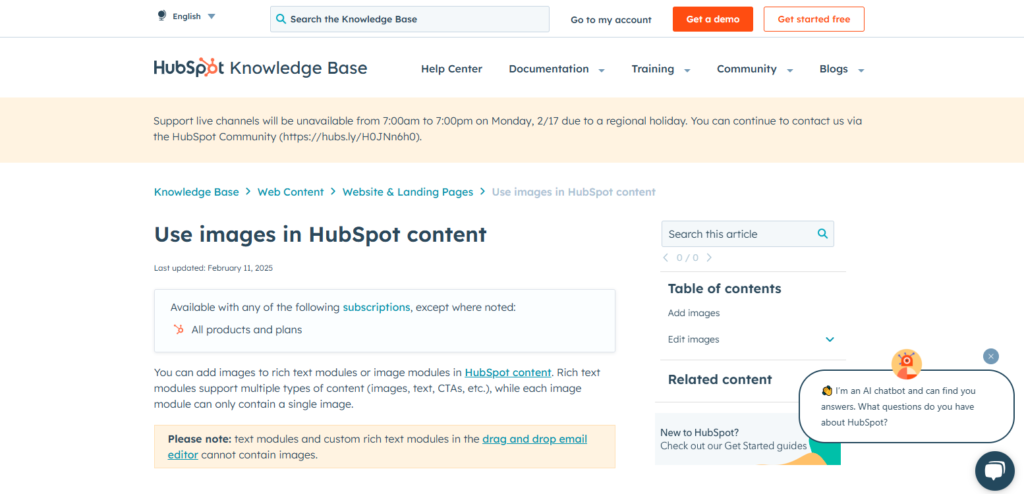
Task: Open the HubSpot content link
Action: point(508,372)
